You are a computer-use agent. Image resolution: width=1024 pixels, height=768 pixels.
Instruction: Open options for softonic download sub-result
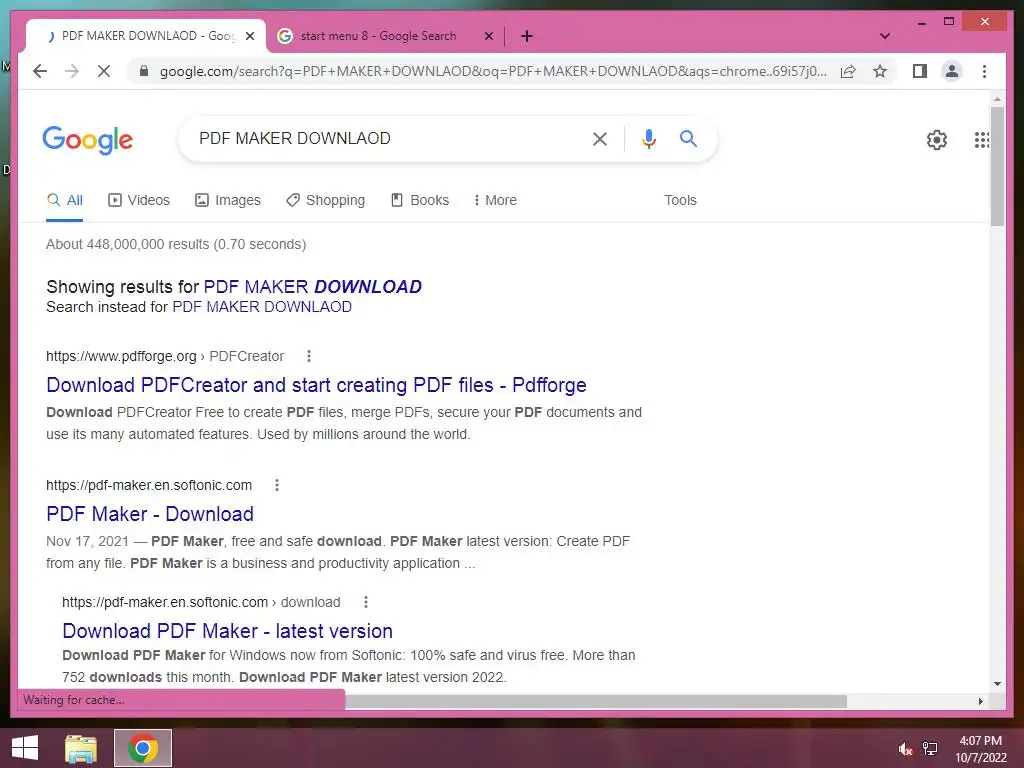(366, 602)
